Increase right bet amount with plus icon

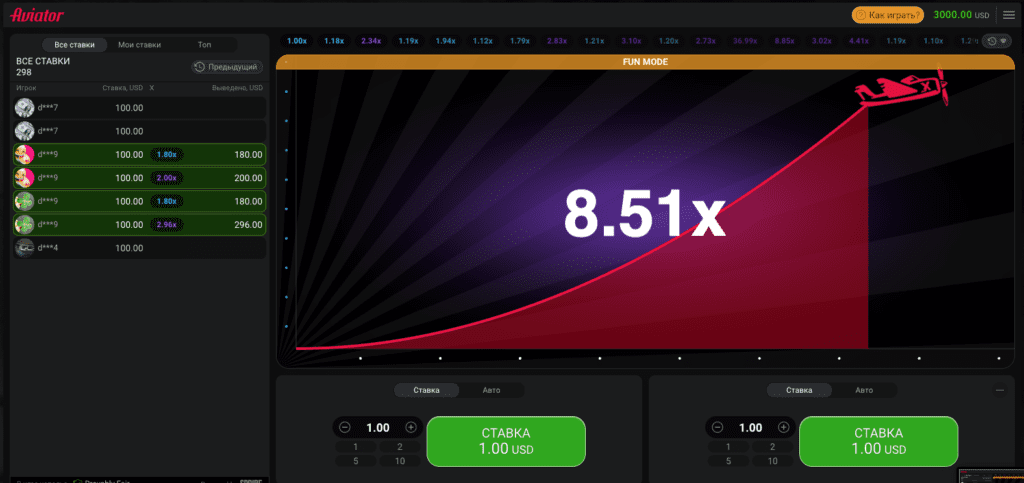783,428
